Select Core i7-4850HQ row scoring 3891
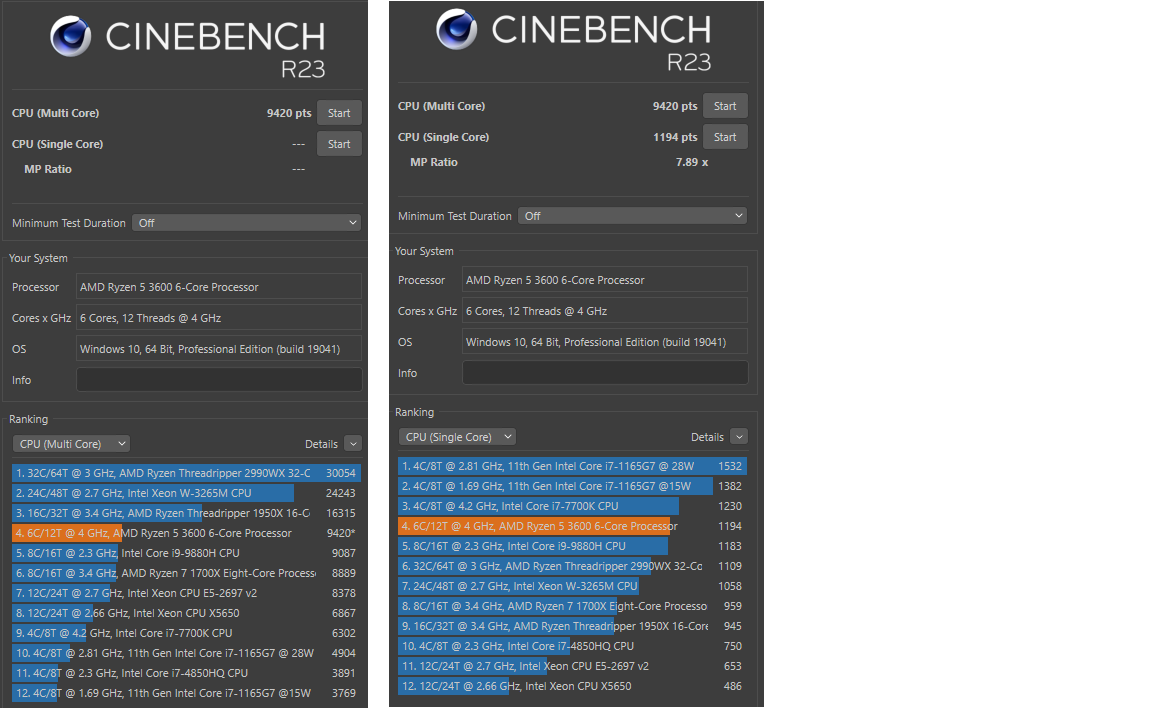The image size is (1152, 708). 186,673
